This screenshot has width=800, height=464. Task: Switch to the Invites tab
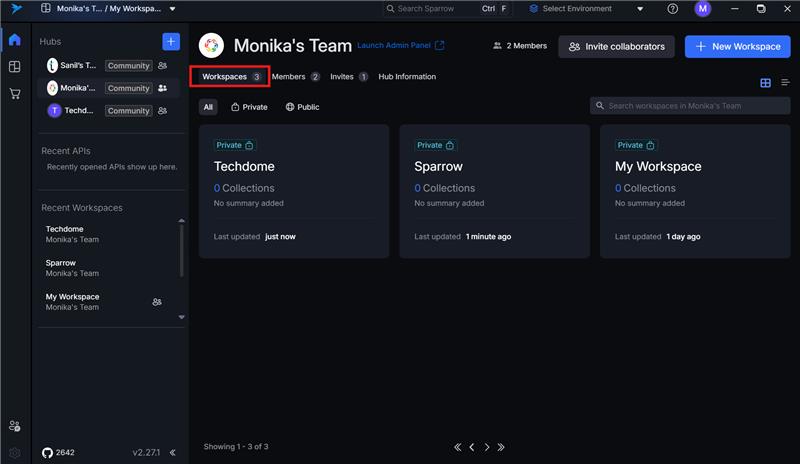tap(348, 77)
